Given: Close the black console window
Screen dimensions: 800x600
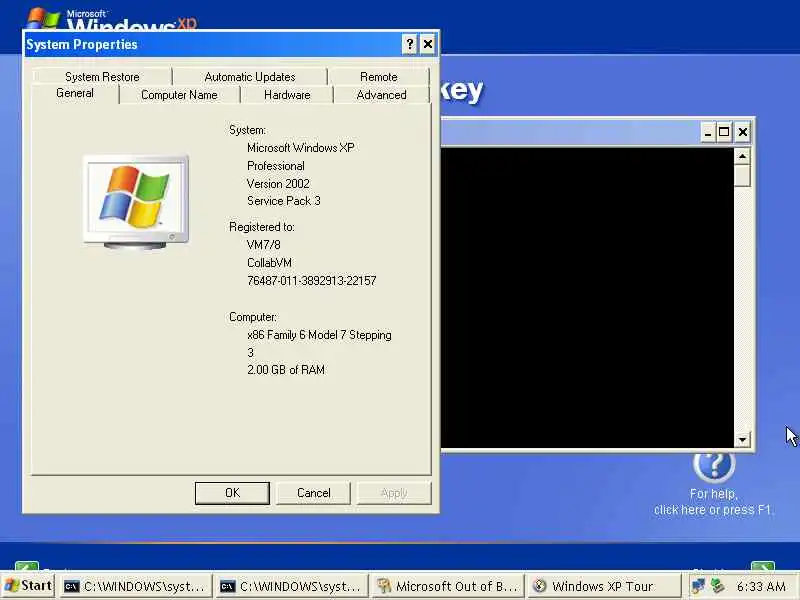Looking at the screenshot, I should tap(743, 133).
